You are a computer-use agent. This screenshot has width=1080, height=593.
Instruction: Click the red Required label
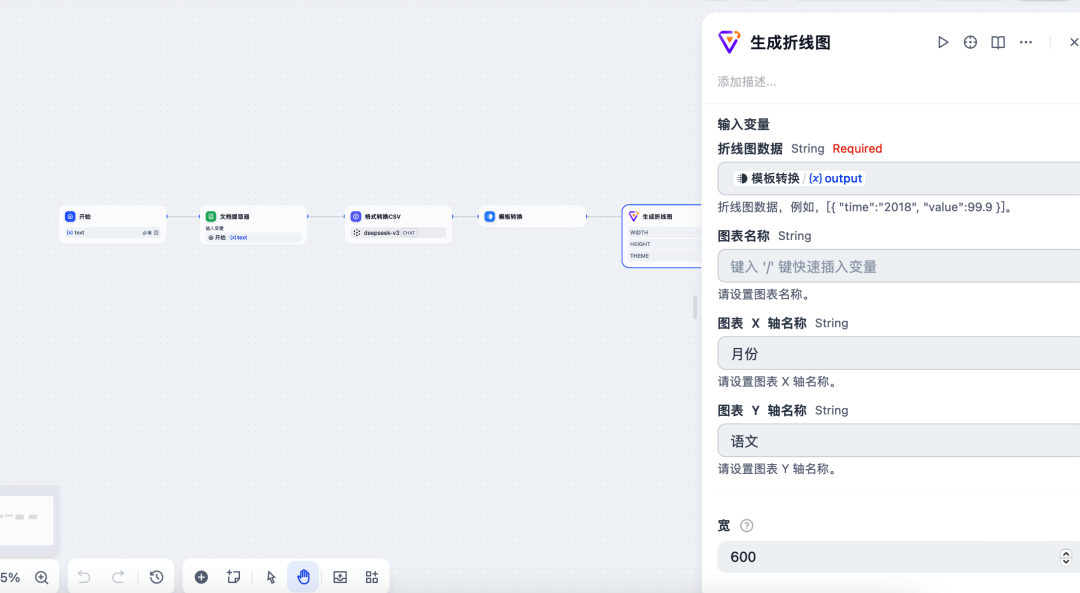pos(857,149)
